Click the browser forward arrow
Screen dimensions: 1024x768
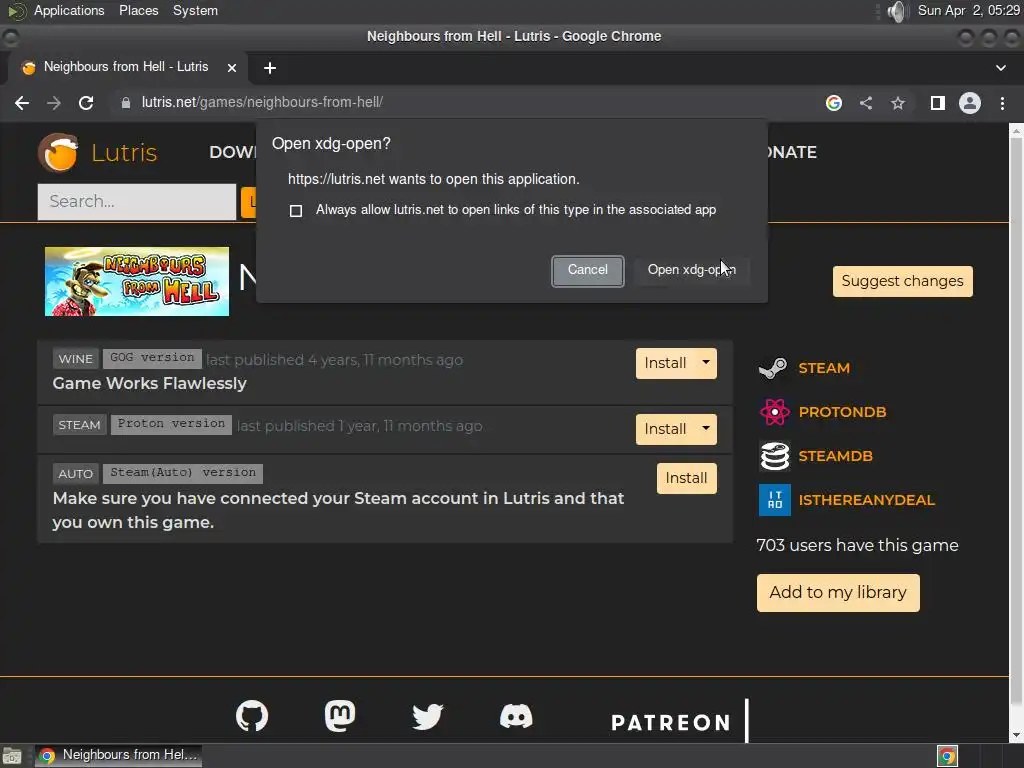[54, 103]
